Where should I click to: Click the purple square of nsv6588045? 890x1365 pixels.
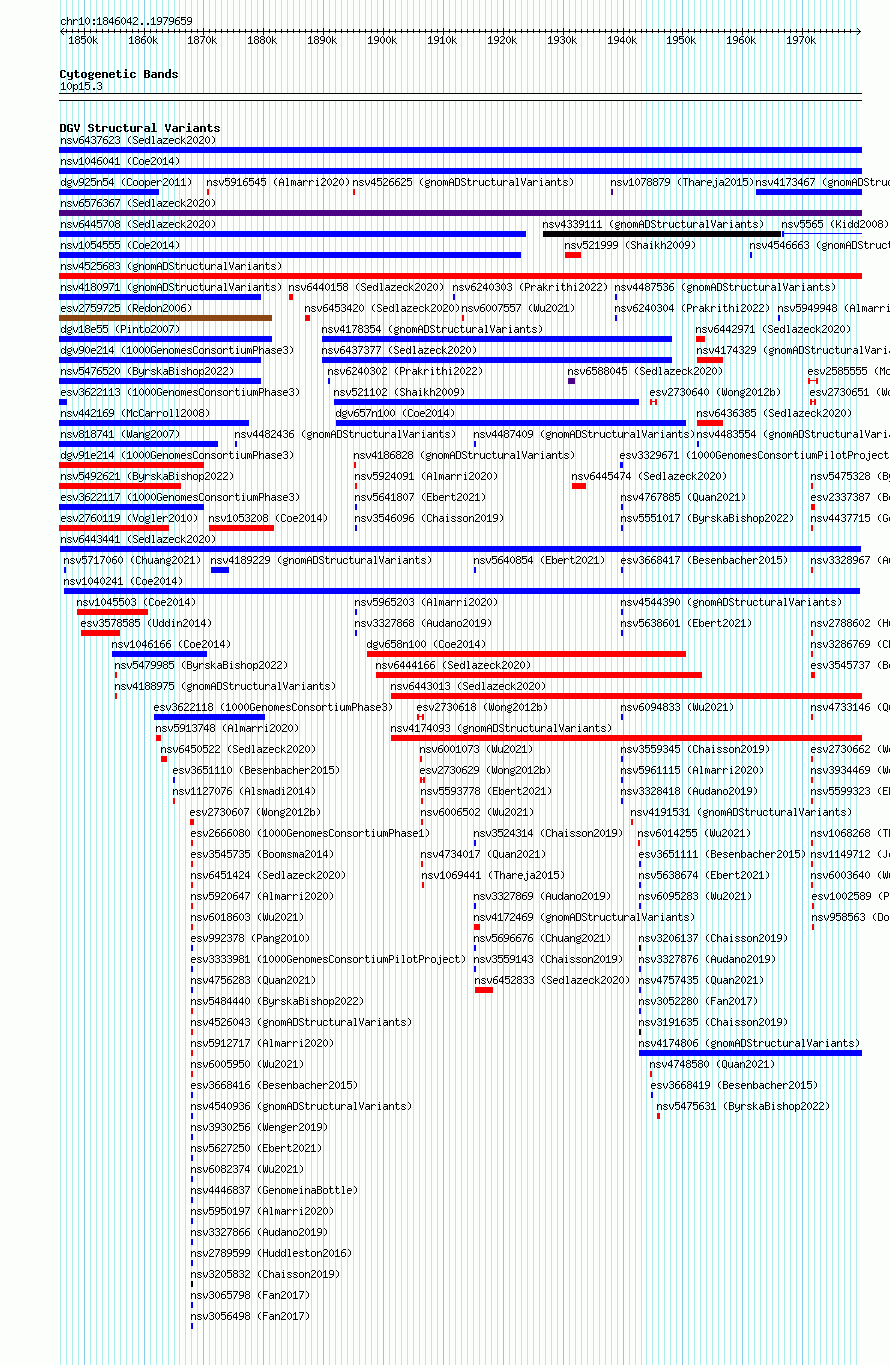tap(571, 381)
